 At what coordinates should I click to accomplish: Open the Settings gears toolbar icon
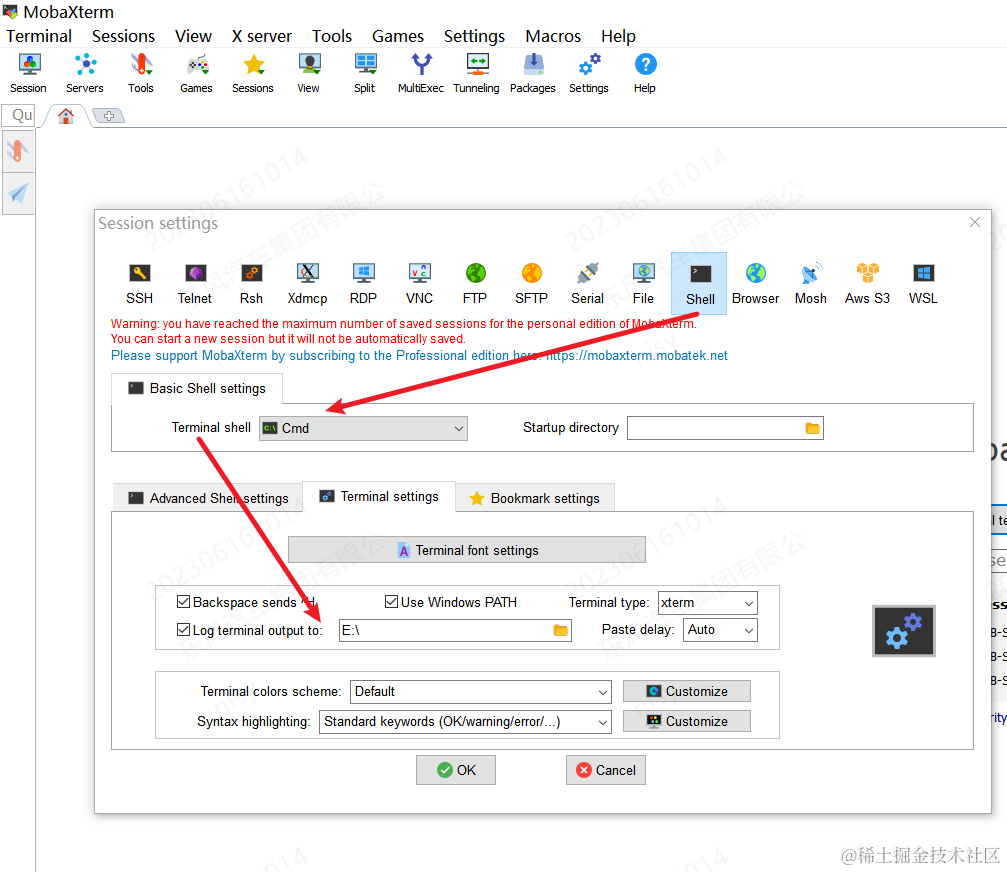[x=589, y=74]
